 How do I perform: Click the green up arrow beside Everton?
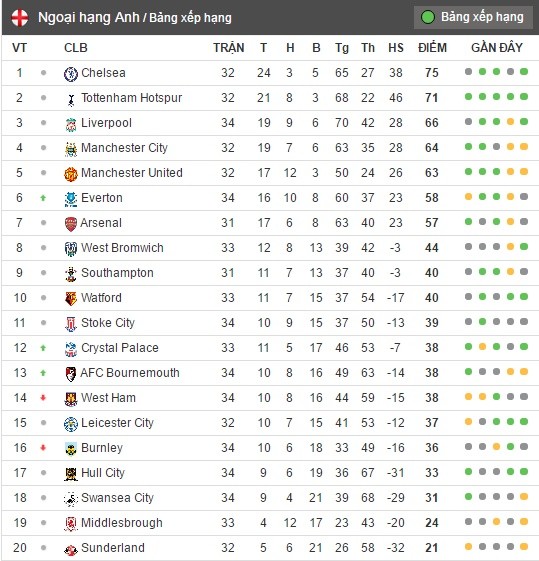pyautogui.click(x=43, y=197)
